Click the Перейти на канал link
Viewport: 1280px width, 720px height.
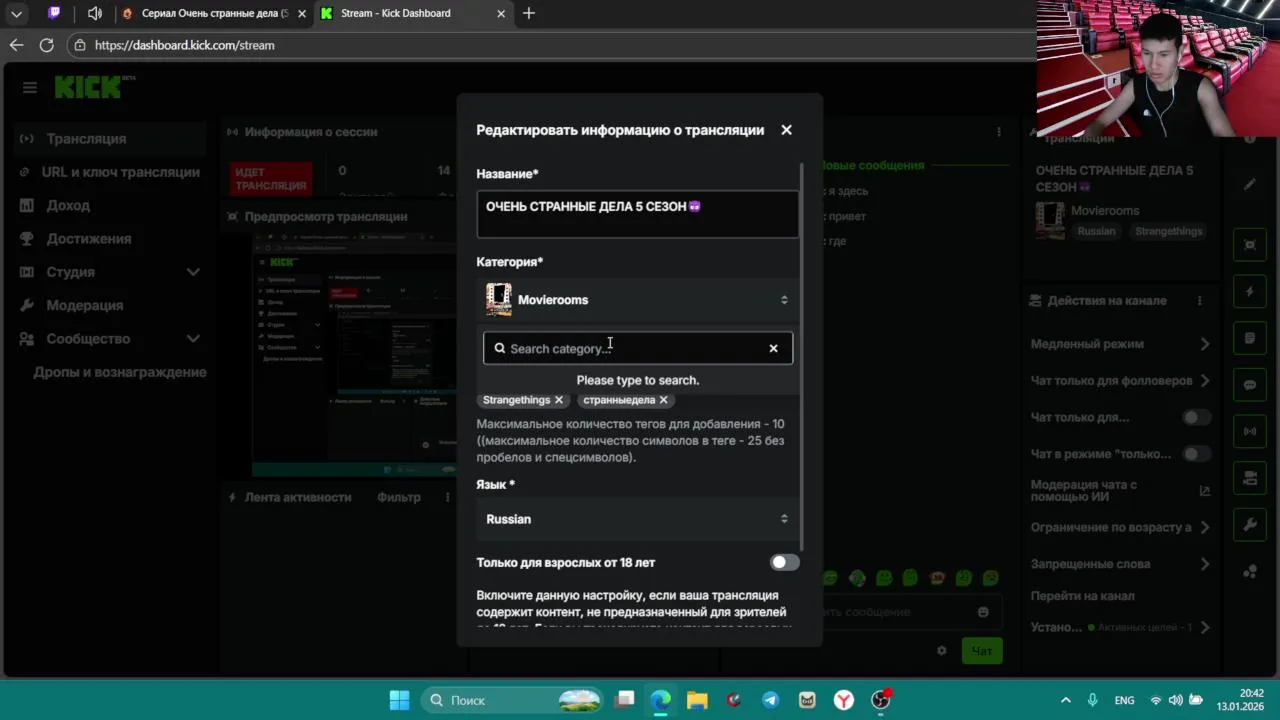coord(1082,596)
